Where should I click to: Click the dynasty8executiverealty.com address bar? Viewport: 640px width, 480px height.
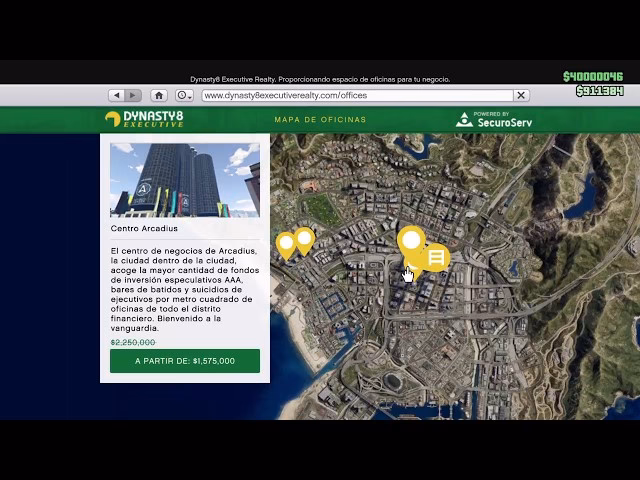tap(358, 95)
